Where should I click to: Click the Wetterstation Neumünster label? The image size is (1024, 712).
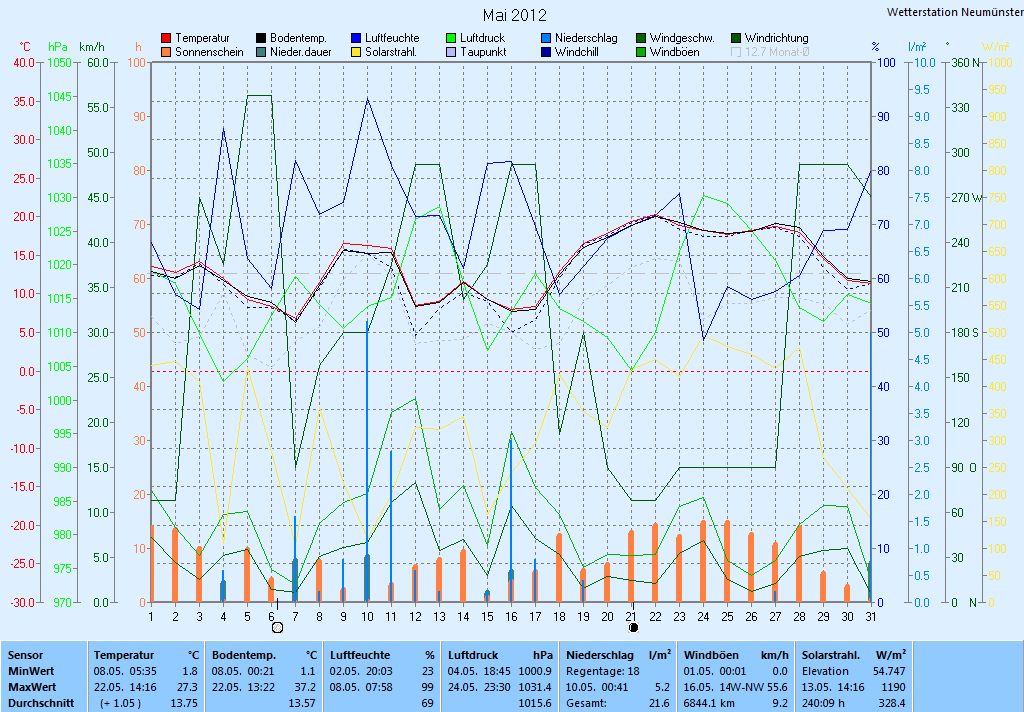point(954,12)
